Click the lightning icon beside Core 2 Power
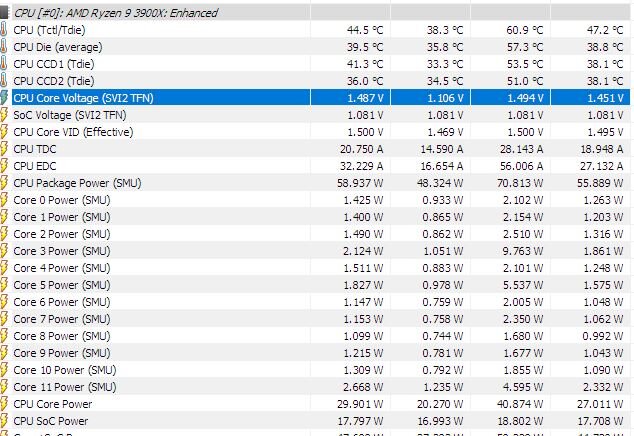 pos(4,234)
